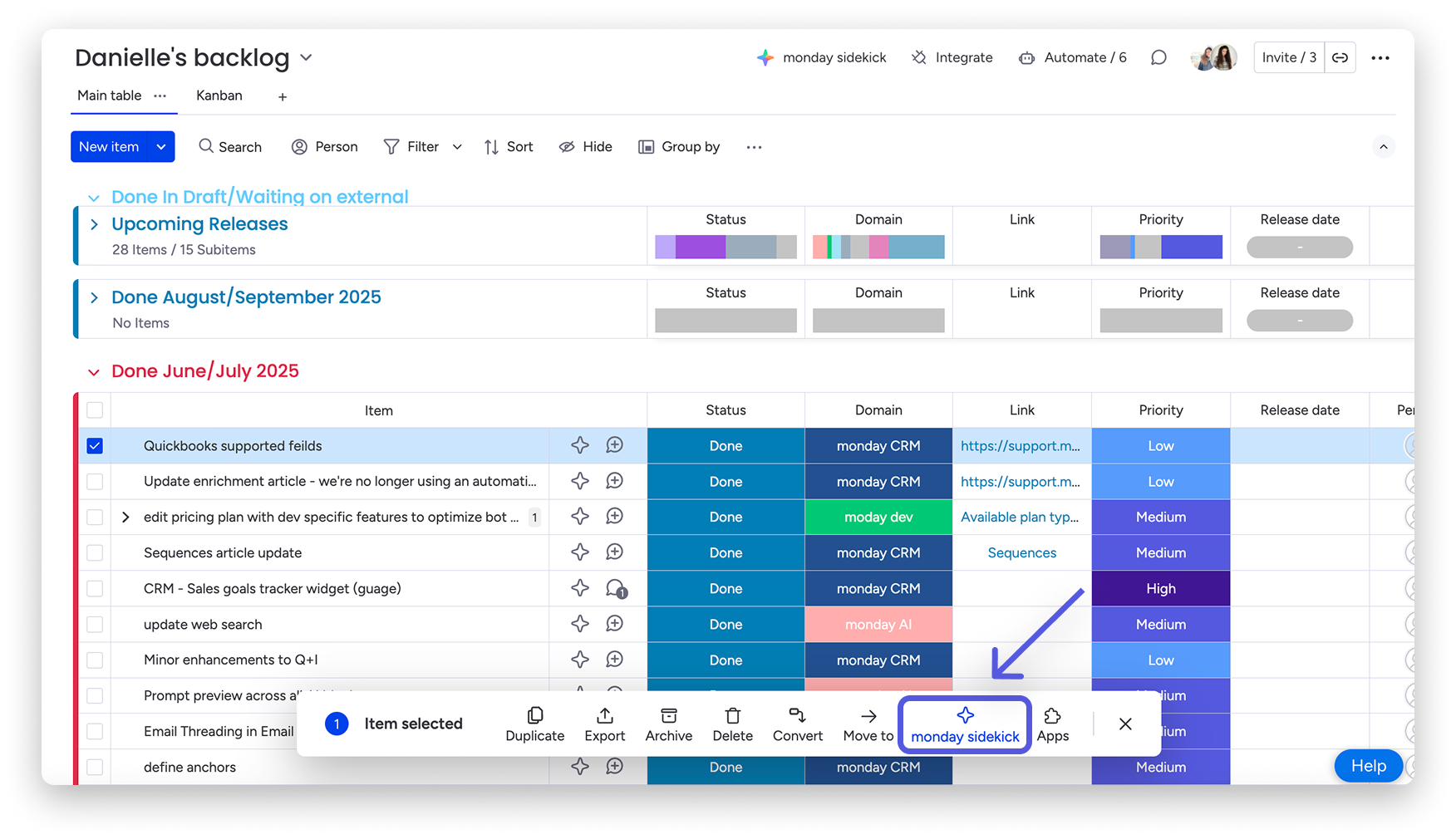Open the Filter dropdown arrow
This screenshot has width=1456, height=839.
(457, 147)
